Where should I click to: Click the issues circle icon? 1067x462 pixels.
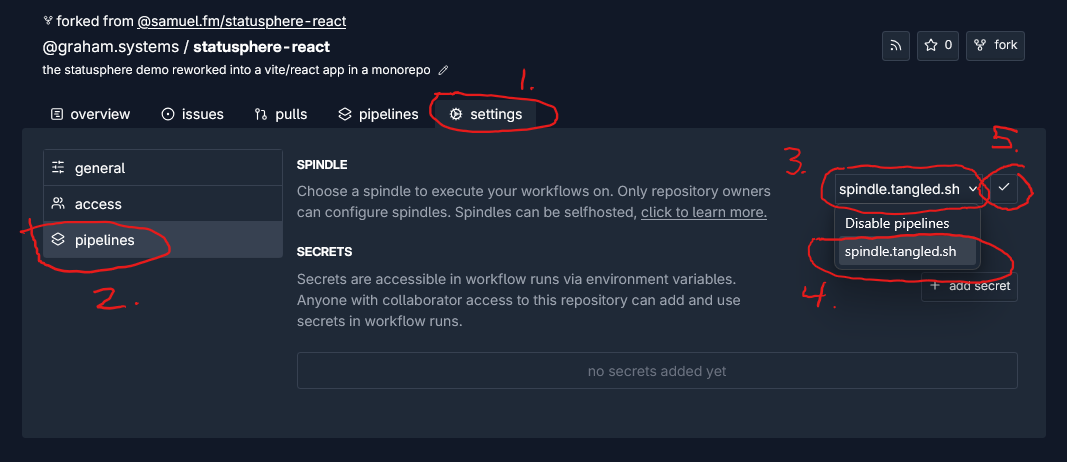coord(168,114)
